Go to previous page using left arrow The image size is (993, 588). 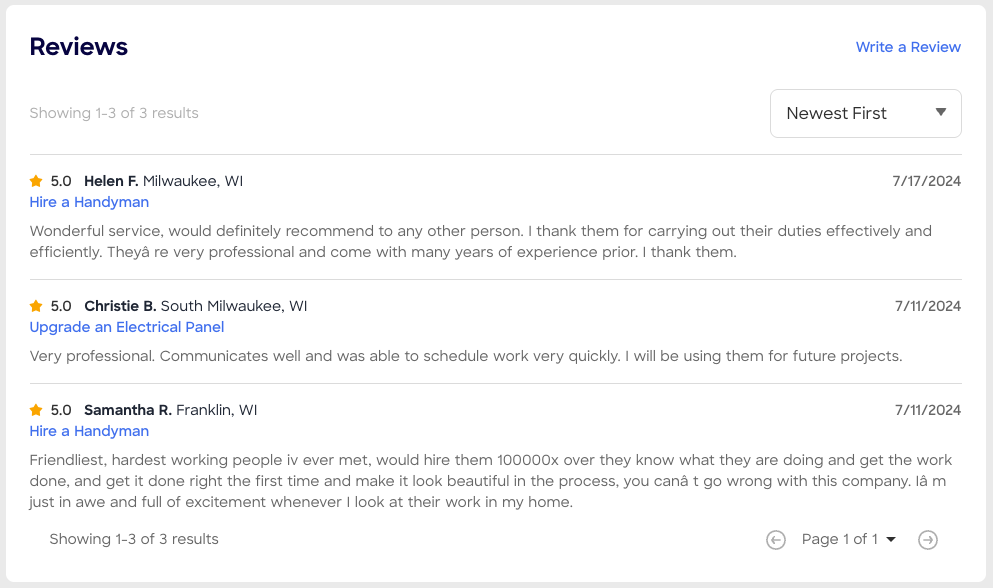click(776, 540)
